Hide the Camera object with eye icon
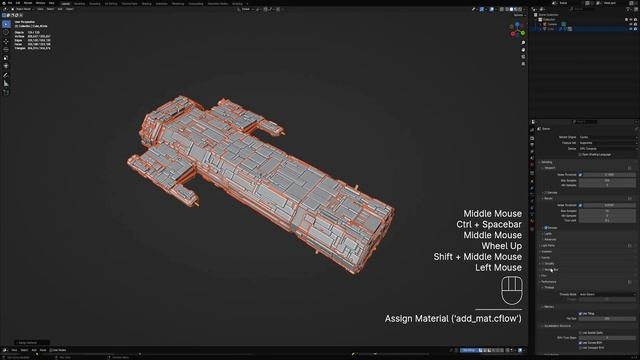The height and width of the screenshot is (360, 640). pyautogui.click(x=631, y=24)
